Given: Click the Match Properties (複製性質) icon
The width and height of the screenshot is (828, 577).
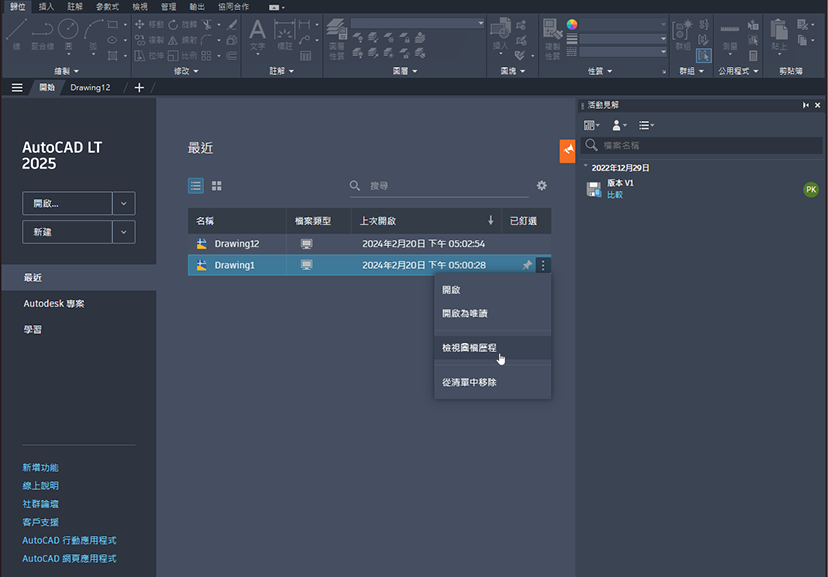Looking at the screenshot, I should pos(552,39).
